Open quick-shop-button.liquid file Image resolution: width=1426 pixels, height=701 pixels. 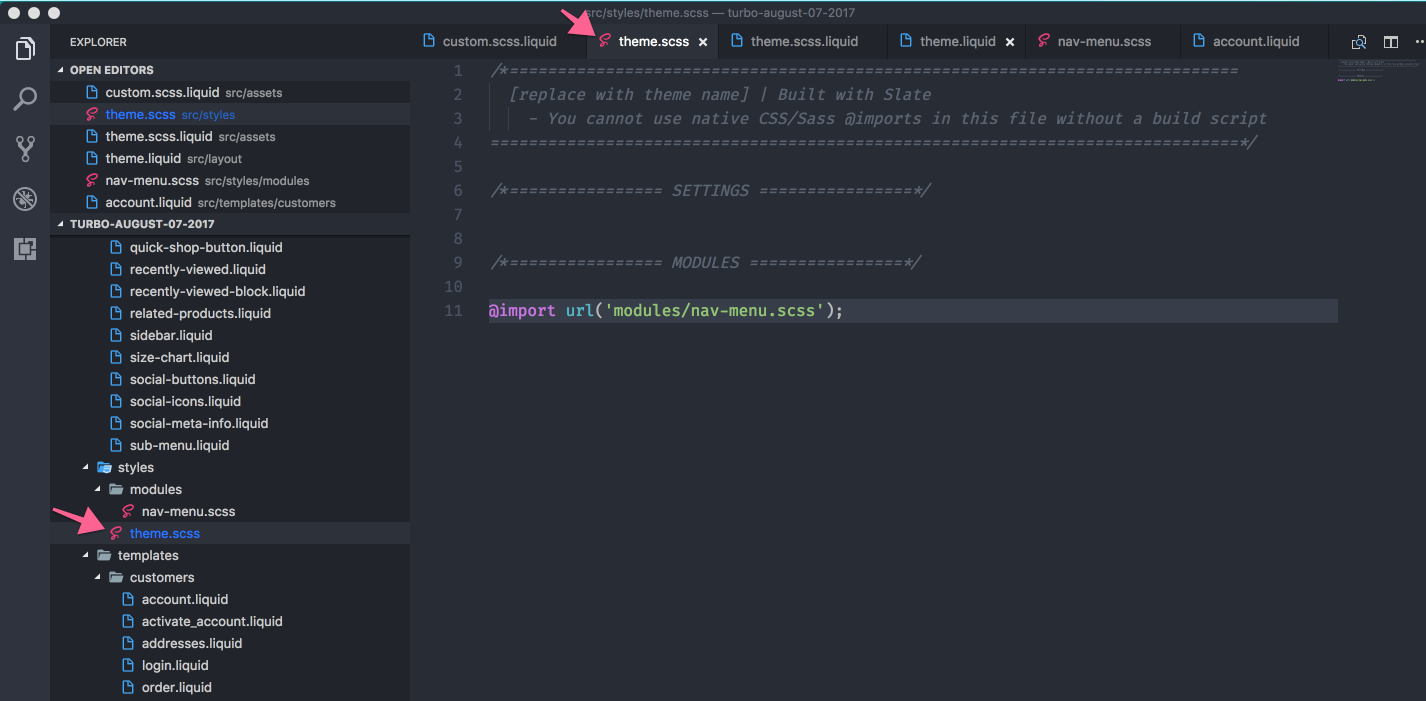(x=230, y=247)
